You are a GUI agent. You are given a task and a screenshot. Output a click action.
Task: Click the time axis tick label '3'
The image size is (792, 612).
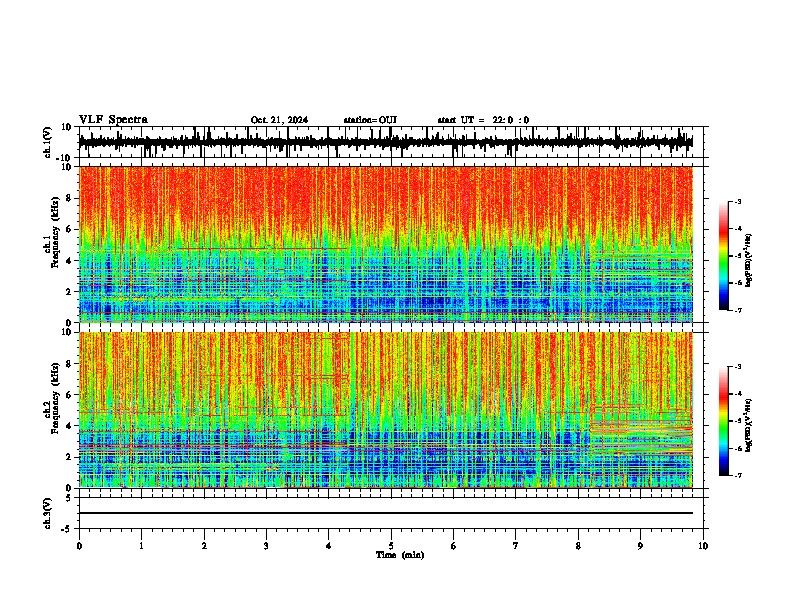(x=266, y=546)
